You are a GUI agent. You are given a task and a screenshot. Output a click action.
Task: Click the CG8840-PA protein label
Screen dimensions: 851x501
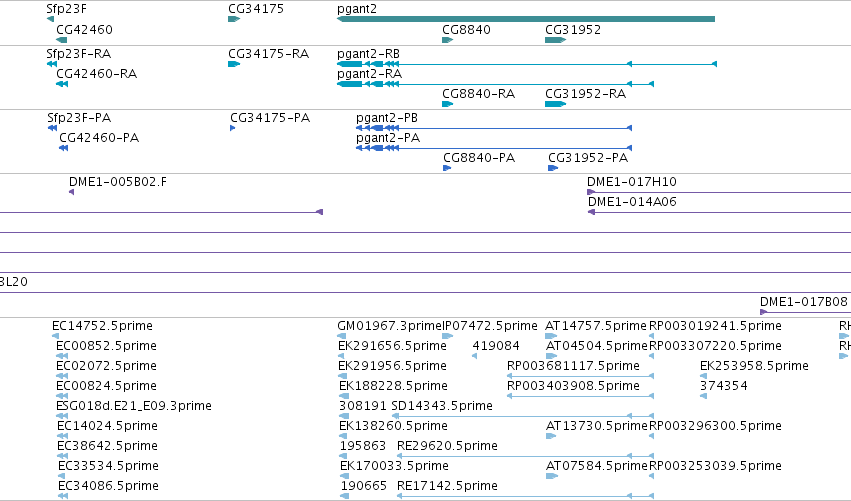coord(479,158)
